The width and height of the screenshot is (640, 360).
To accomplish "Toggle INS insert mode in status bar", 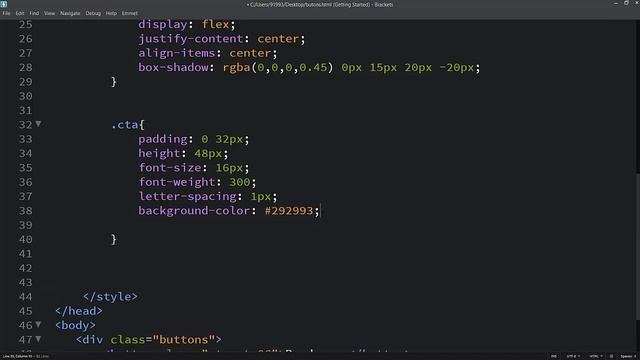I will [x=554, y=356].
